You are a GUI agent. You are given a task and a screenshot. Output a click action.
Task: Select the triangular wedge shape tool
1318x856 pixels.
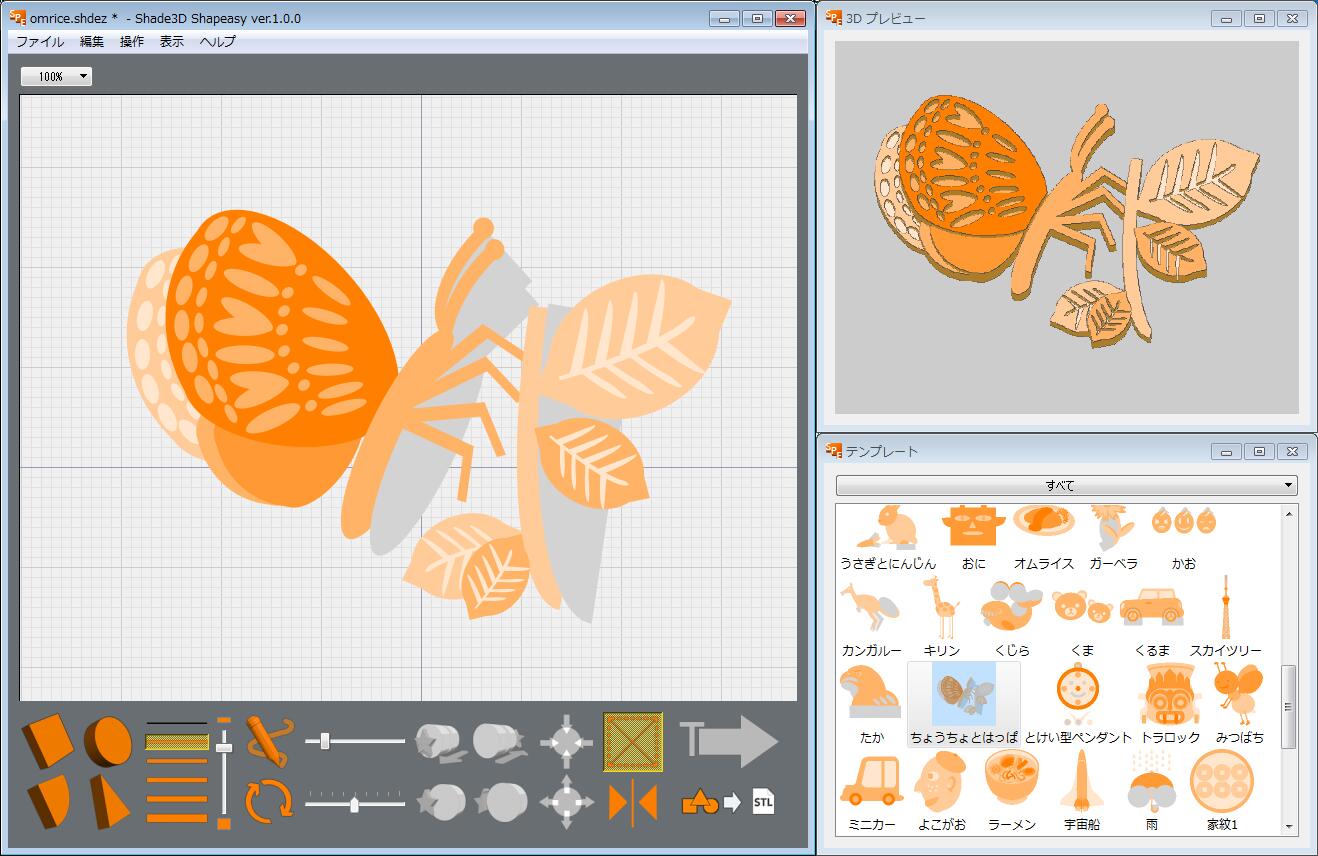pos(109,801)
